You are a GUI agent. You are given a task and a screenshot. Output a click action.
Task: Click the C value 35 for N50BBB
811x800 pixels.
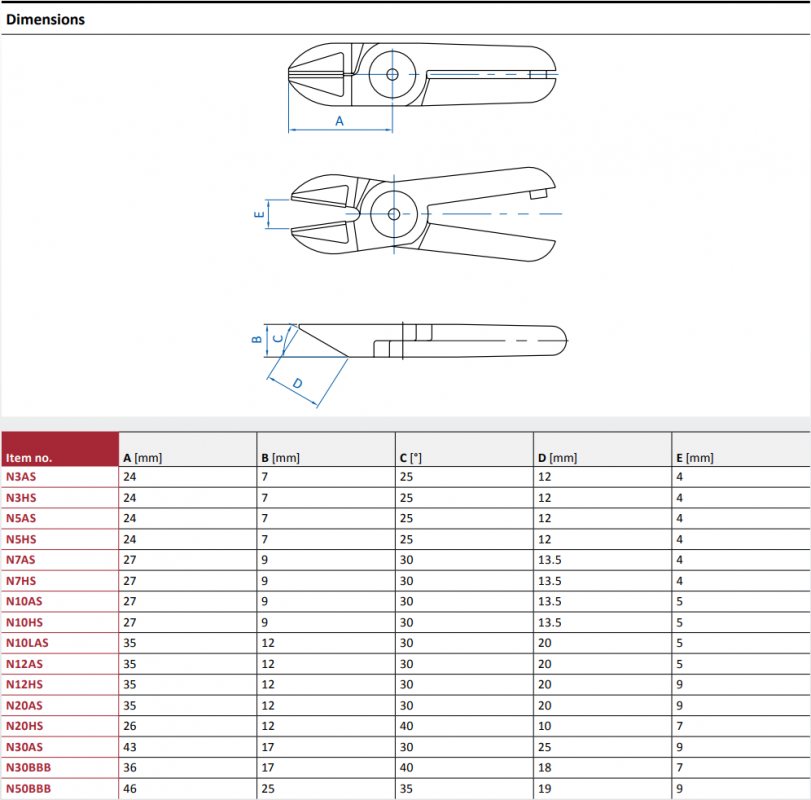tap(407, 789)
